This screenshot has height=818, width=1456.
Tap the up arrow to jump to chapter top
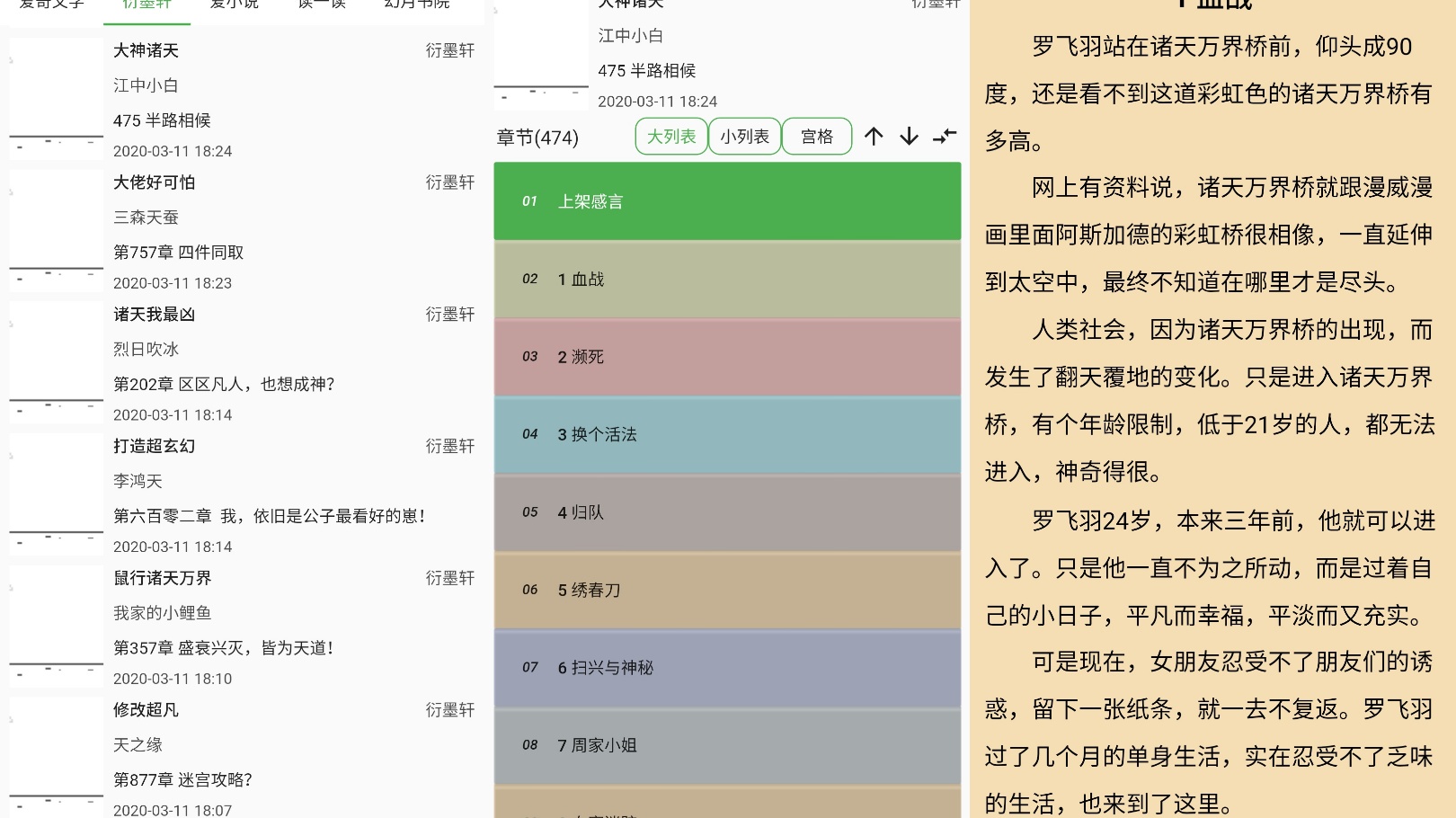click(x=874, y=137)
